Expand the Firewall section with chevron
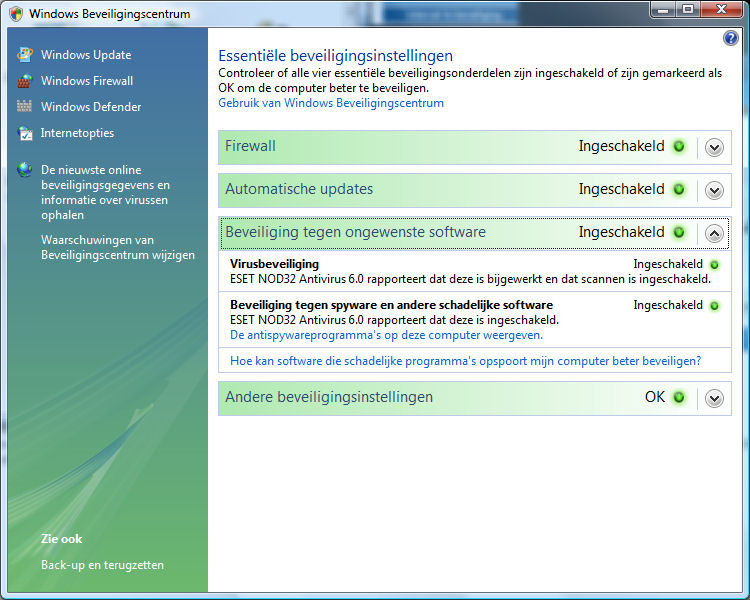 pos(714,147)
